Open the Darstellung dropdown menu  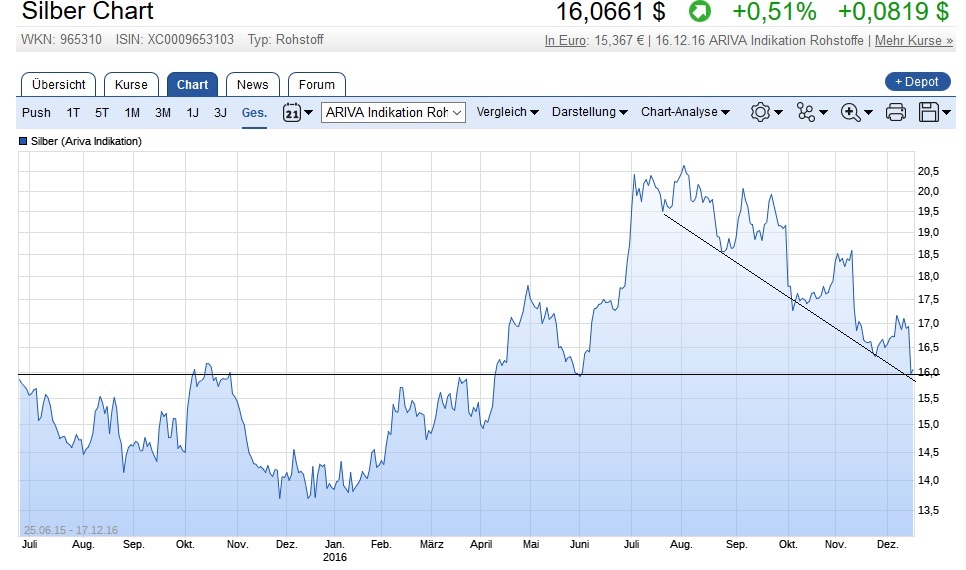[x=590, y=112]
